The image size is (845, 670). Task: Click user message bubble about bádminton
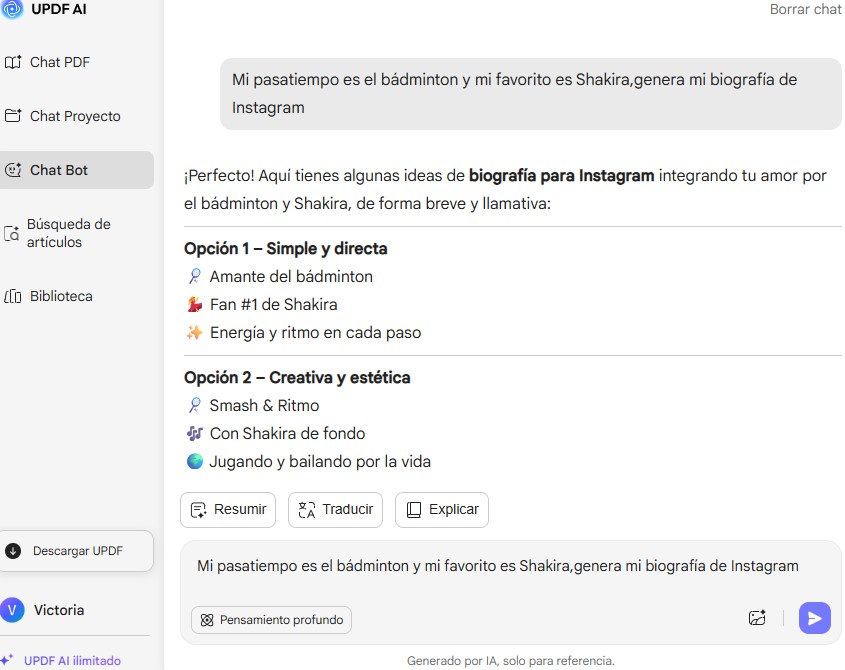tap(530, 94)
